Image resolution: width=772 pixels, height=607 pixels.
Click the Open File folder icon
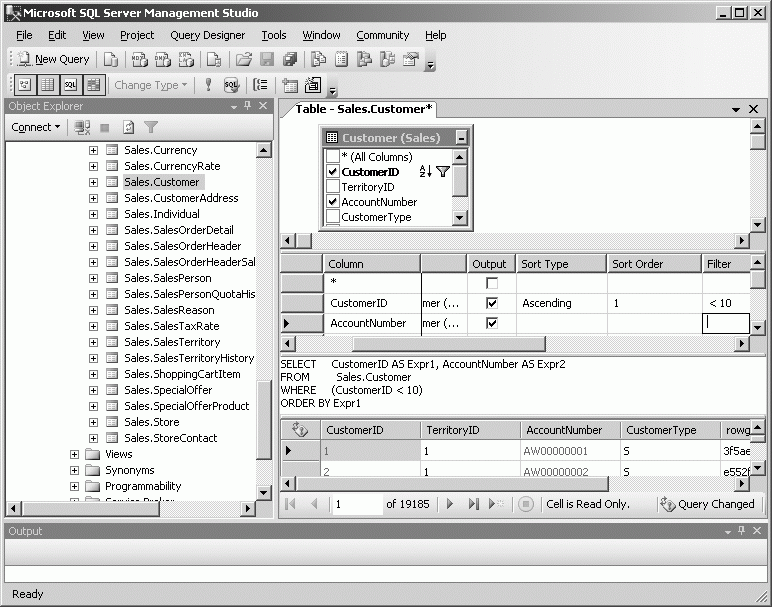click(x=243, y=60)
